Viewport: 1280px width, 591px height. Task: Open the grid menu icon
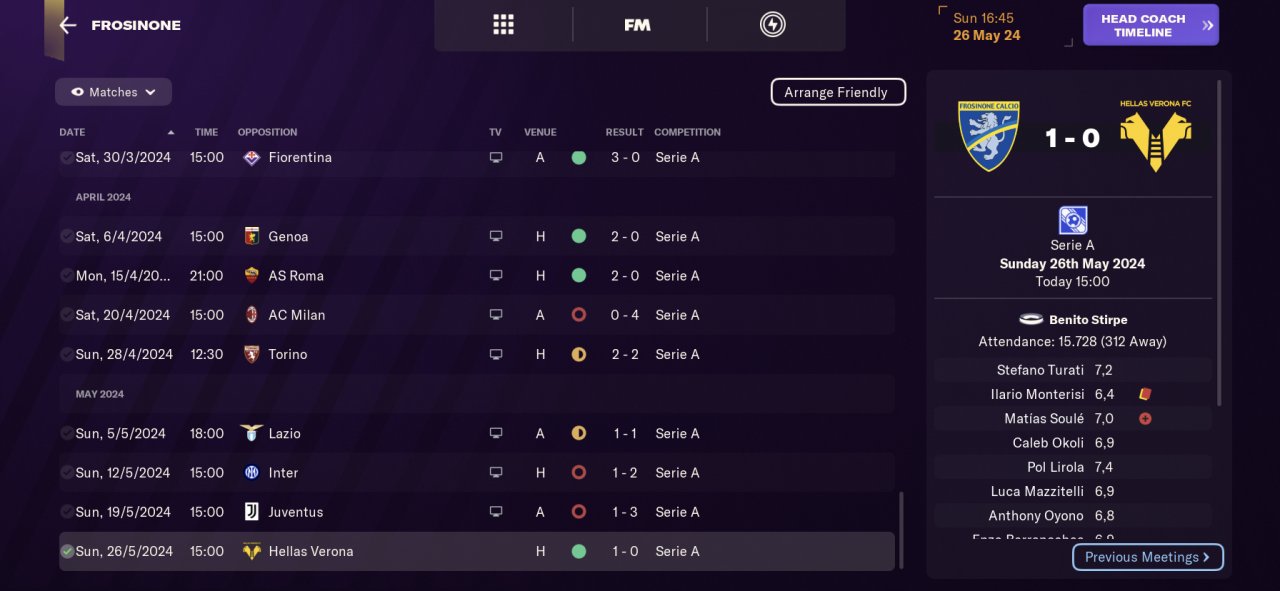pos(503,25)
